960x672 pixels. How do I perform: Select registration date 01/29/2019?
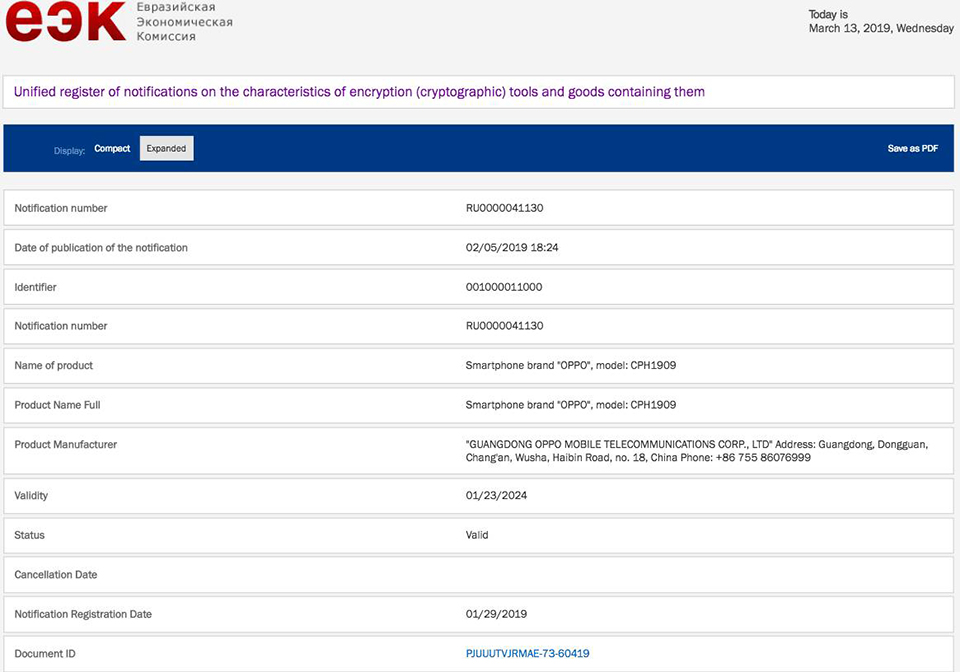pos(496,614)
